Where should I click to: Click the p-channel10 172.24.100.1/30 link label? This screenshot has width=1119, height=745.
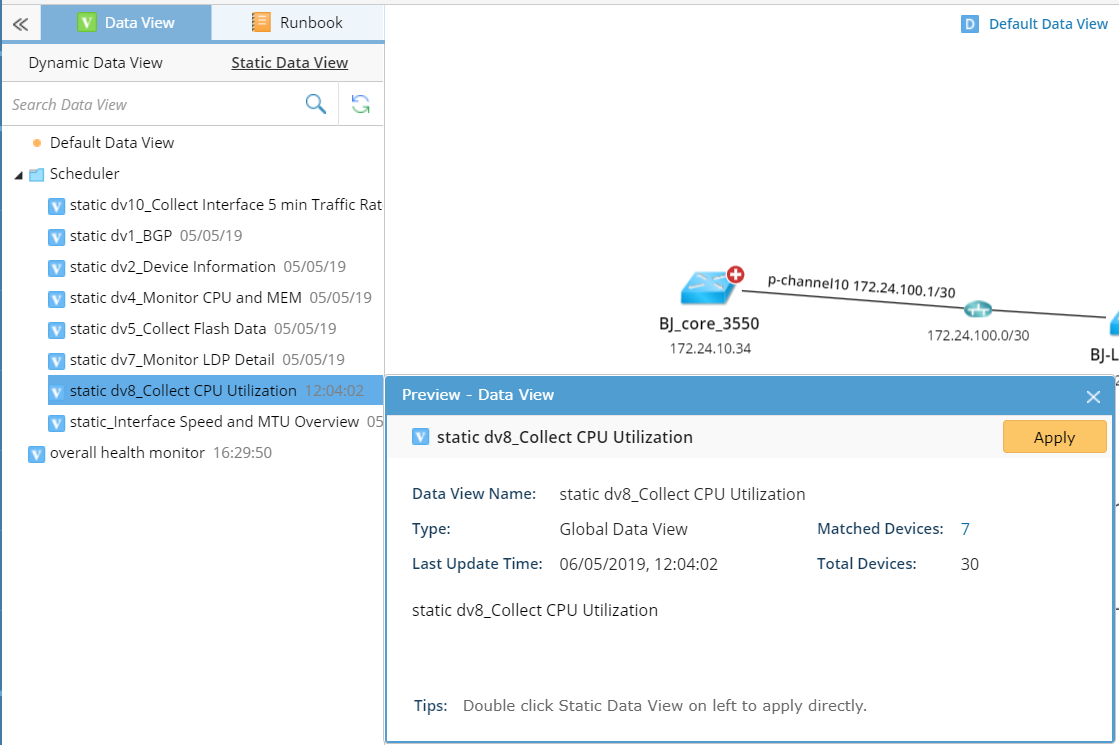click(x=861, y=285)
